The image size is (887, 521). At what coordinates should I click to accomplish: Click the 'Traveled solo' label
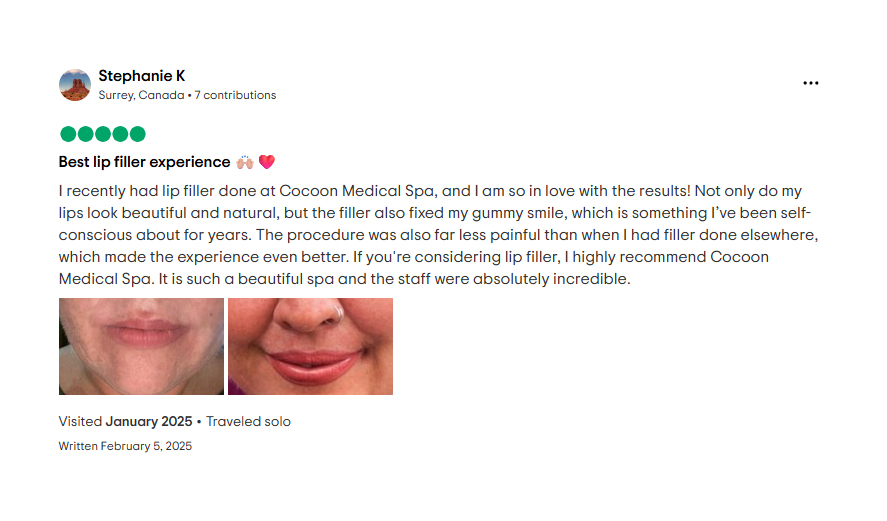tap(248, 421)
